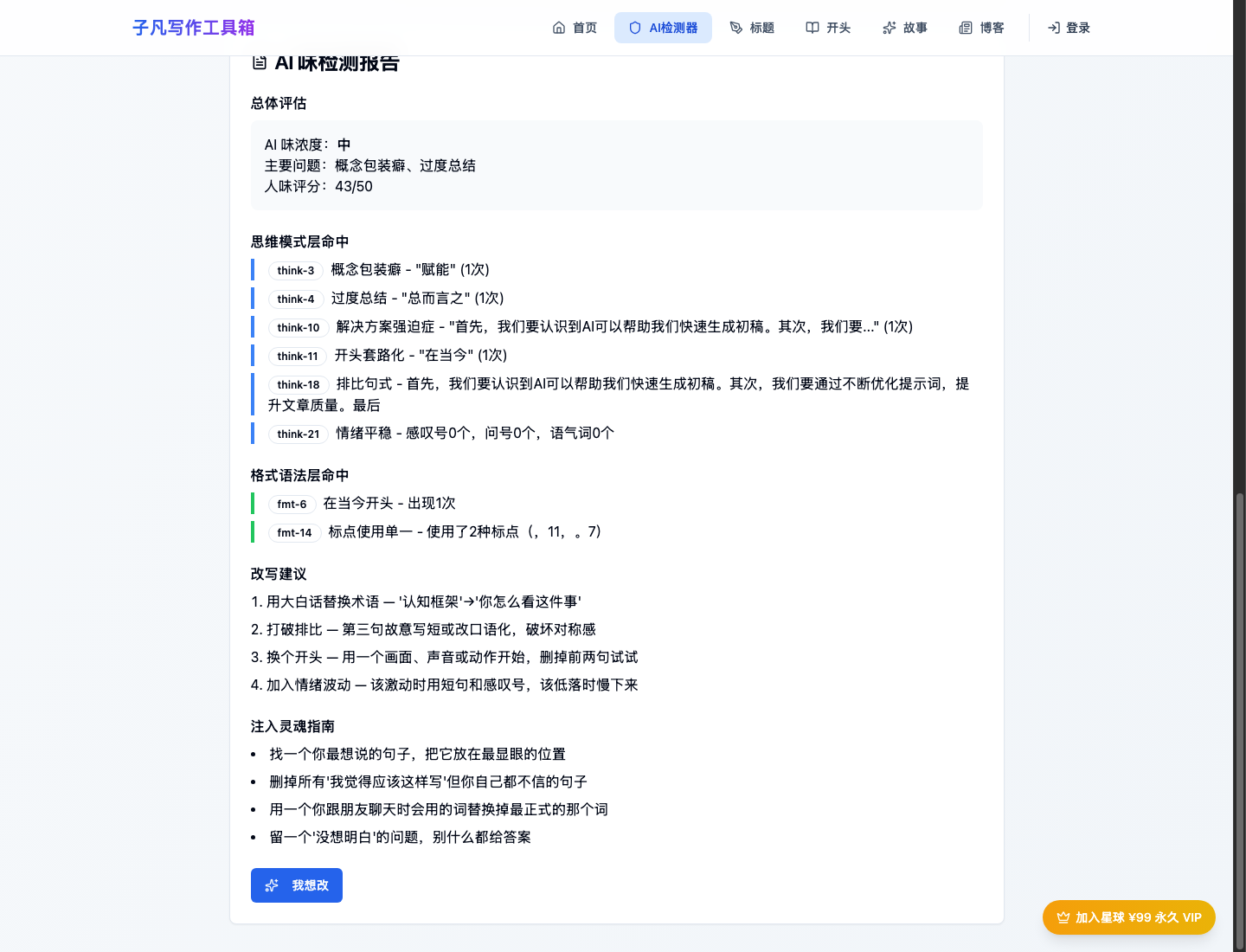
Task: Click the open book icon beside 开头
Action: [812, 28]
